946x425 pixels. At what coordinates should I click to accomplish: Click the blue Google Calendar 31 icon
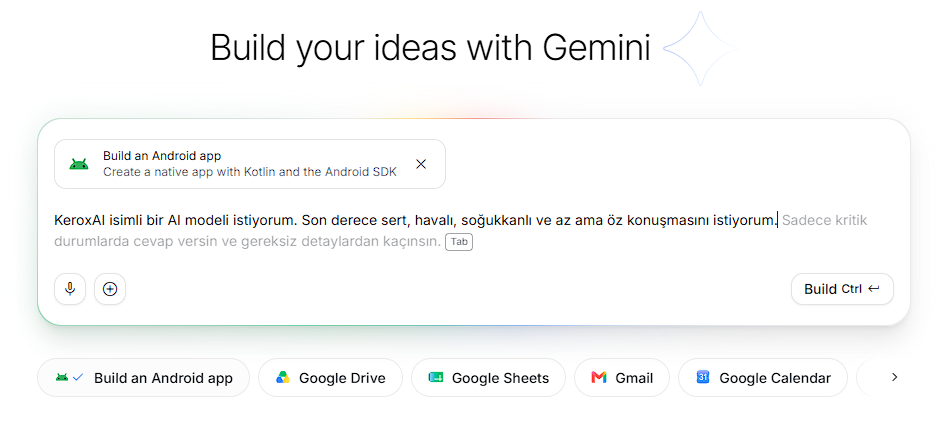703,377
